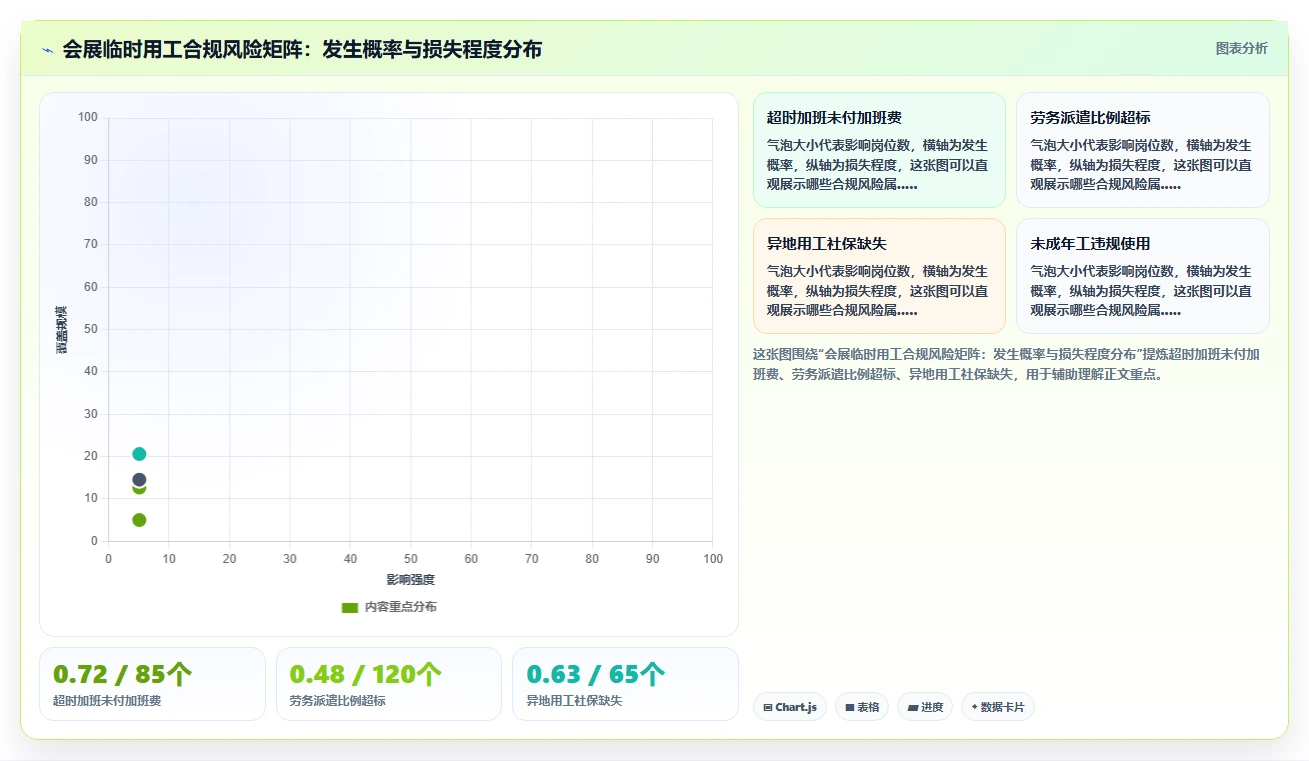Click the lightning icon beside the title
The image size is (1309, 761).
click(x=47, y=50)
